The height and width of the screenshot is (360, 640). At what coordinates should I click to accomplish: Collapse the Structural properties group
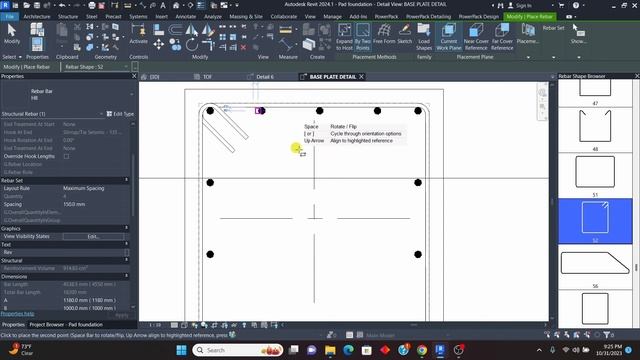pos(127,260)
